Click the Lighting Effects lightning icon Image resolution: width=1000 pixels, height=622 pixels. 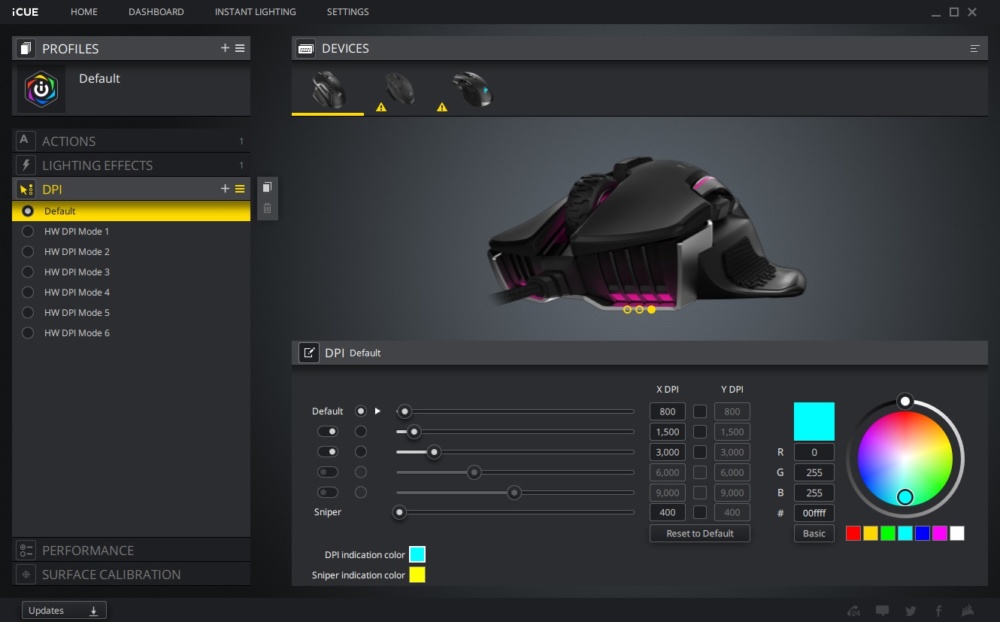click(x=26, y=165)
